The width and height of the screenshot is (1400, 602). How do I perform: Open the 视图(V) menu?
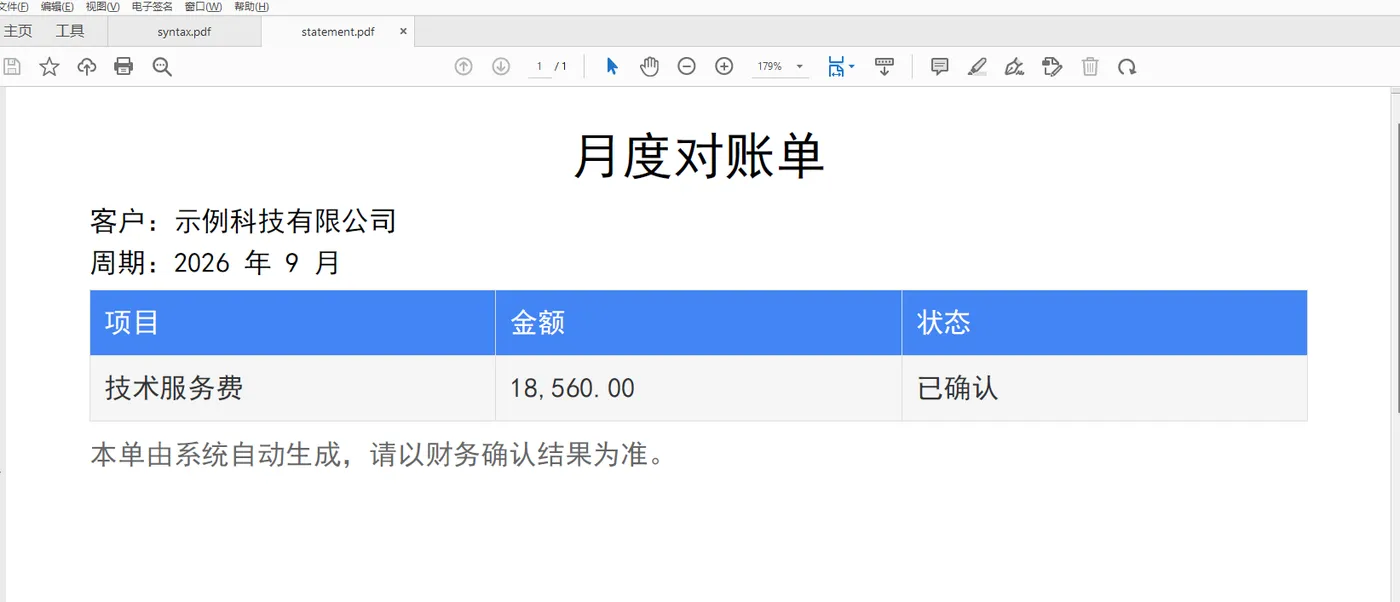[103, 6]
